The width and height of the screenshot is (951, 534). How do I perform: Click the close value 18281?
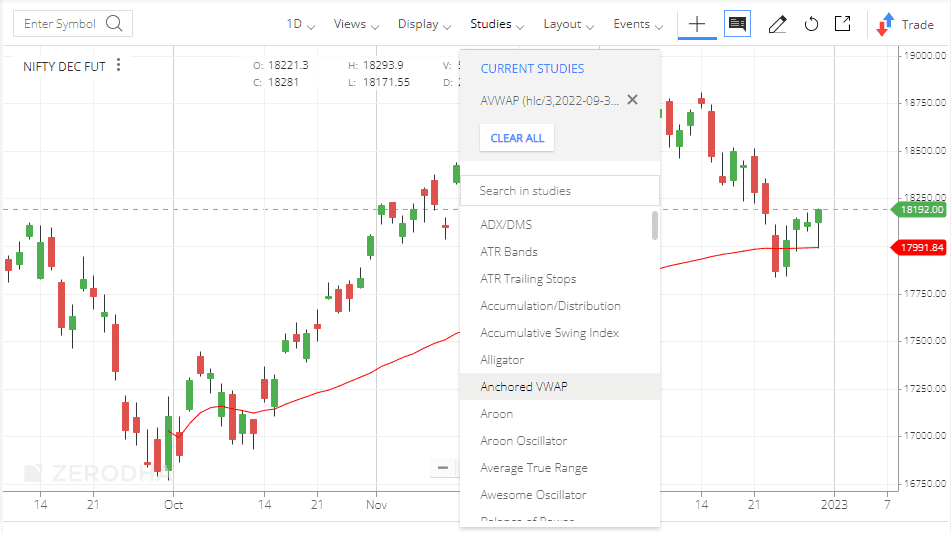pyautogui.click(x=283, y=82)
